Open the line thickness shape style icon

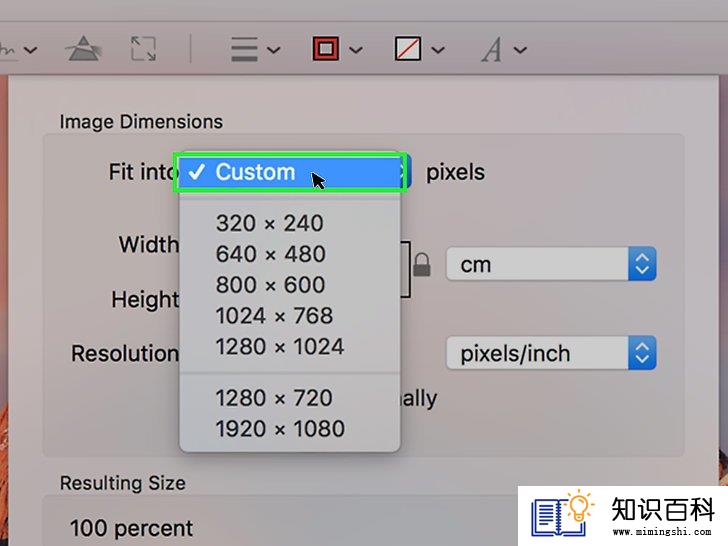point(244,49)
